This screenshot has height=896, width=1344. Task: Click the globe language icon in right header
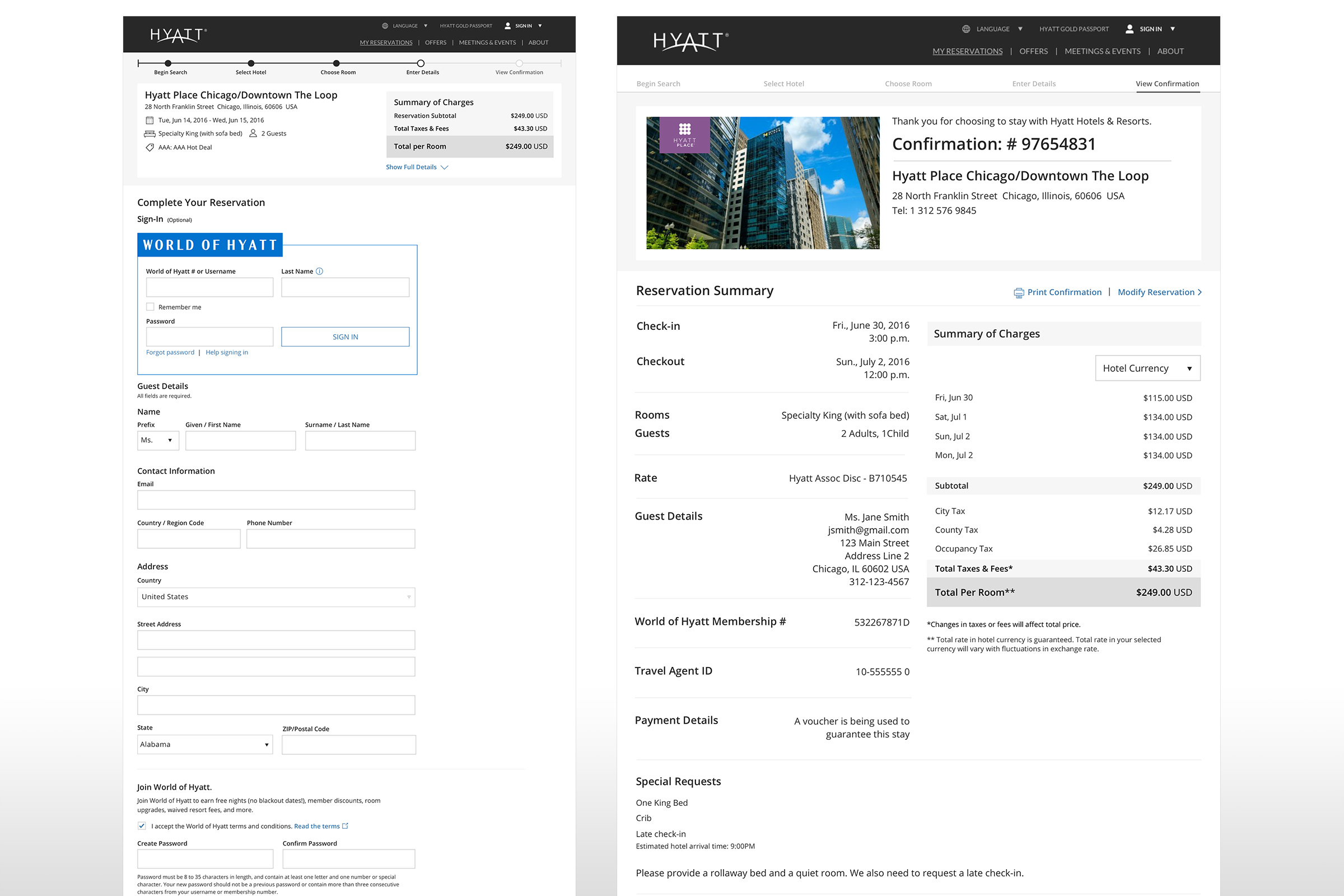(965, 29)
